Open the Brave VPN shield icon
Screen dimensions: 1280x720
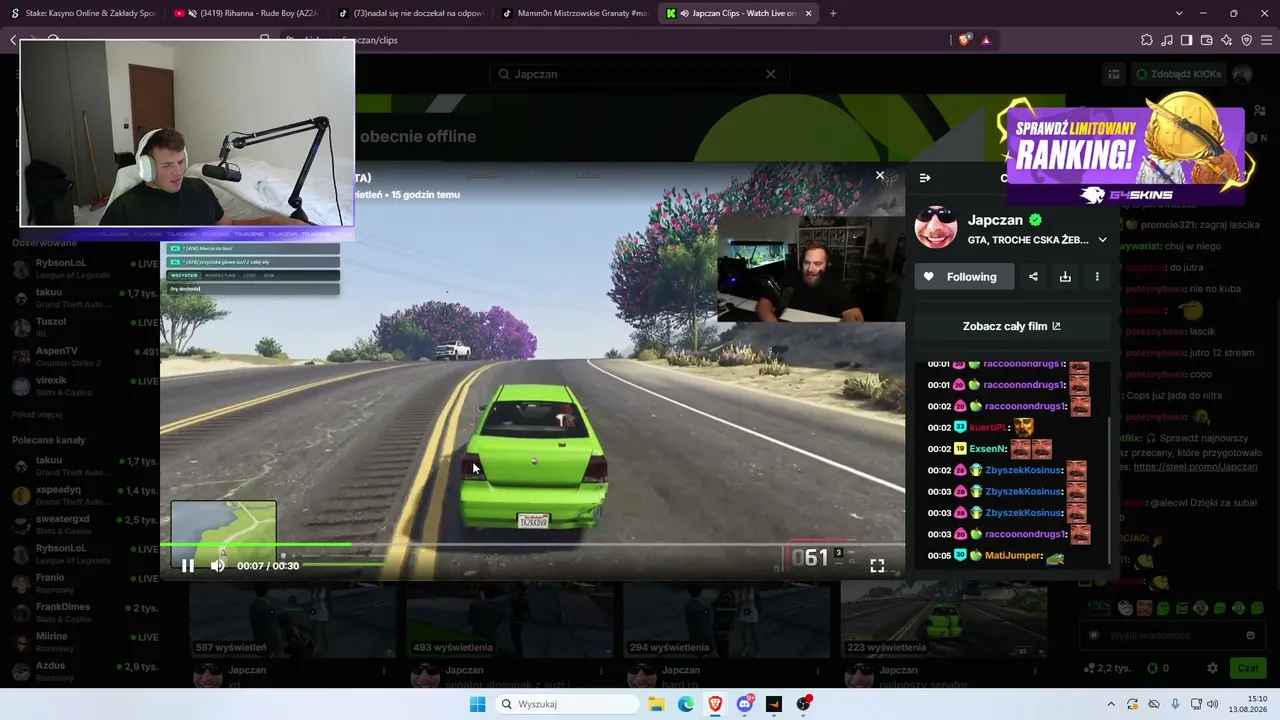(1247, 40)
